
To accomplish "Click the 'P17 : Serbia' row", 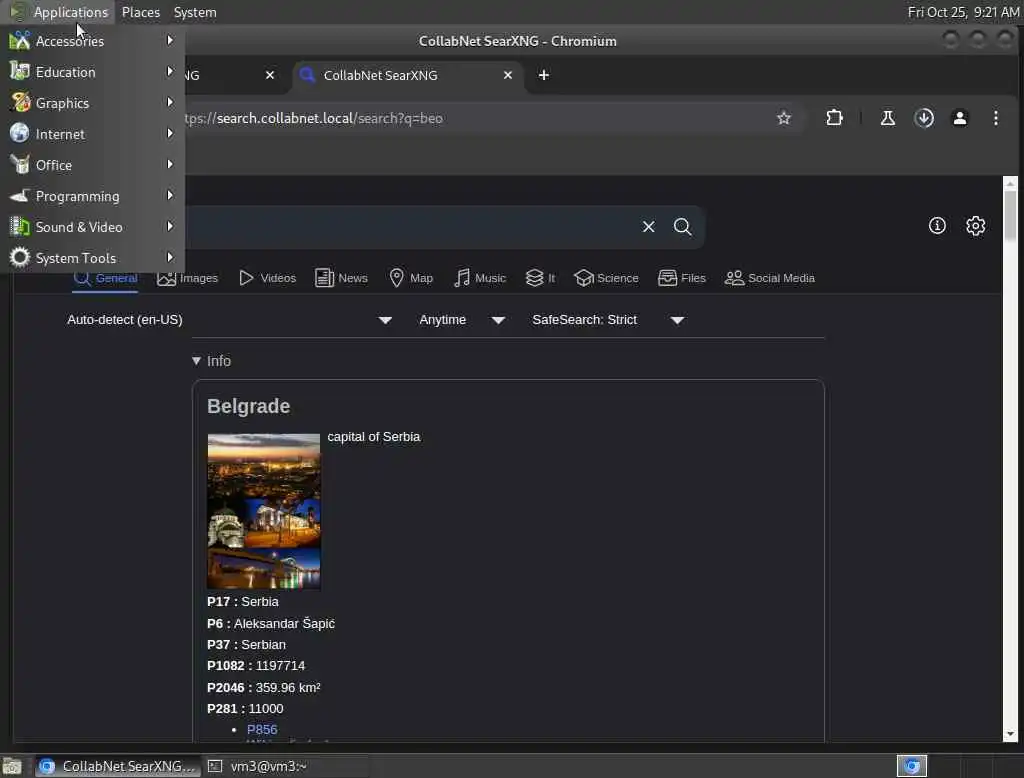I will (242, 601).
